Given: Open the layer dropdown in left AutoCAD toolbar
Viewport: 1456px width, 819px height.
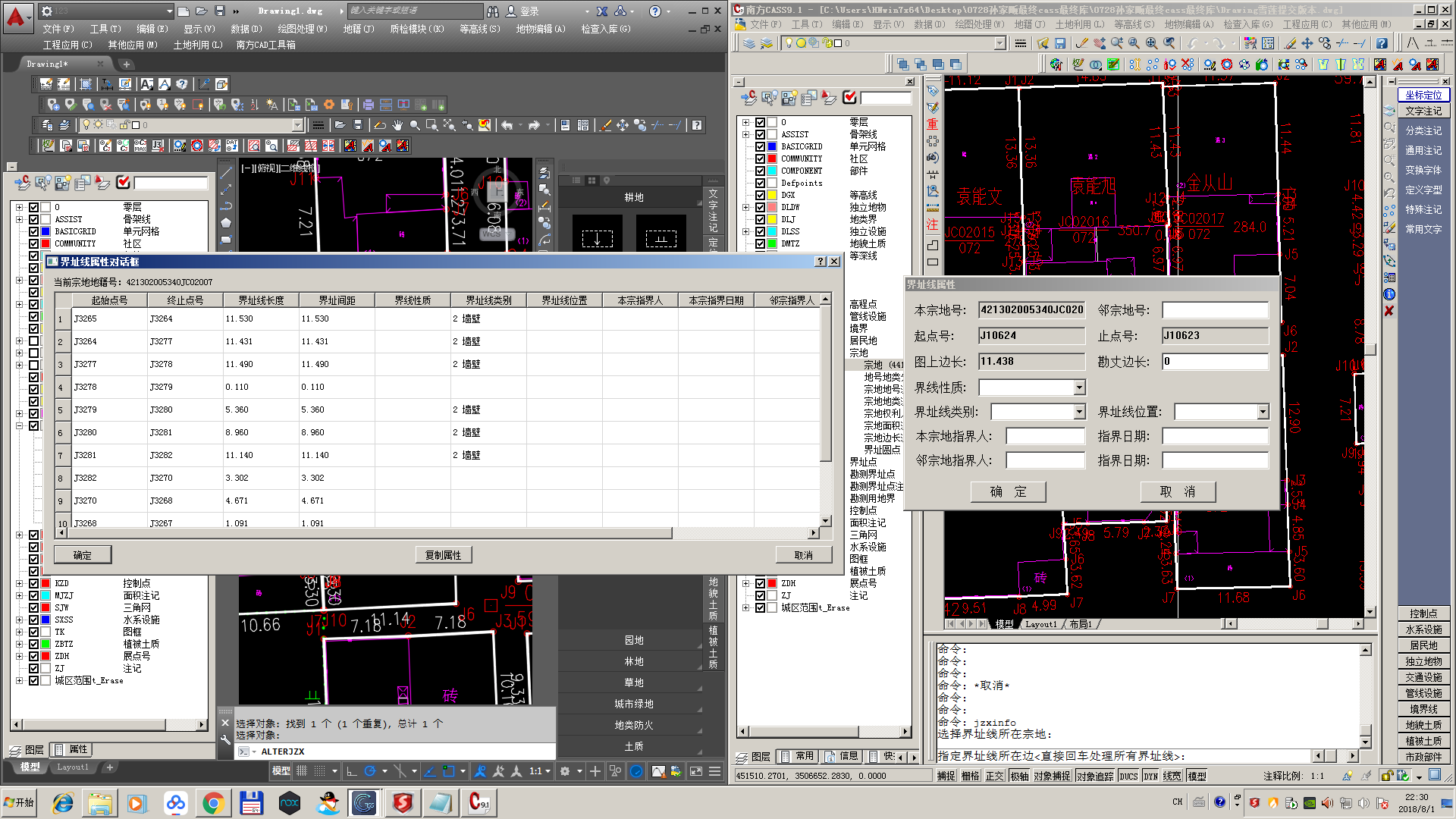Looking at the screenshot, I should pos(297,125).
